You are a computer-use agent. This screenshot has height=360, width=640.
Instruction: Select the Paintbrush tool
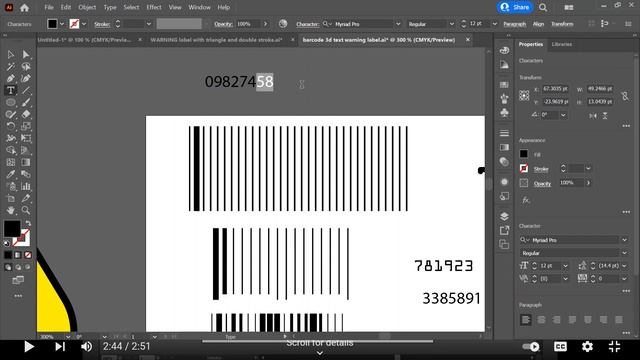[26, 102]
